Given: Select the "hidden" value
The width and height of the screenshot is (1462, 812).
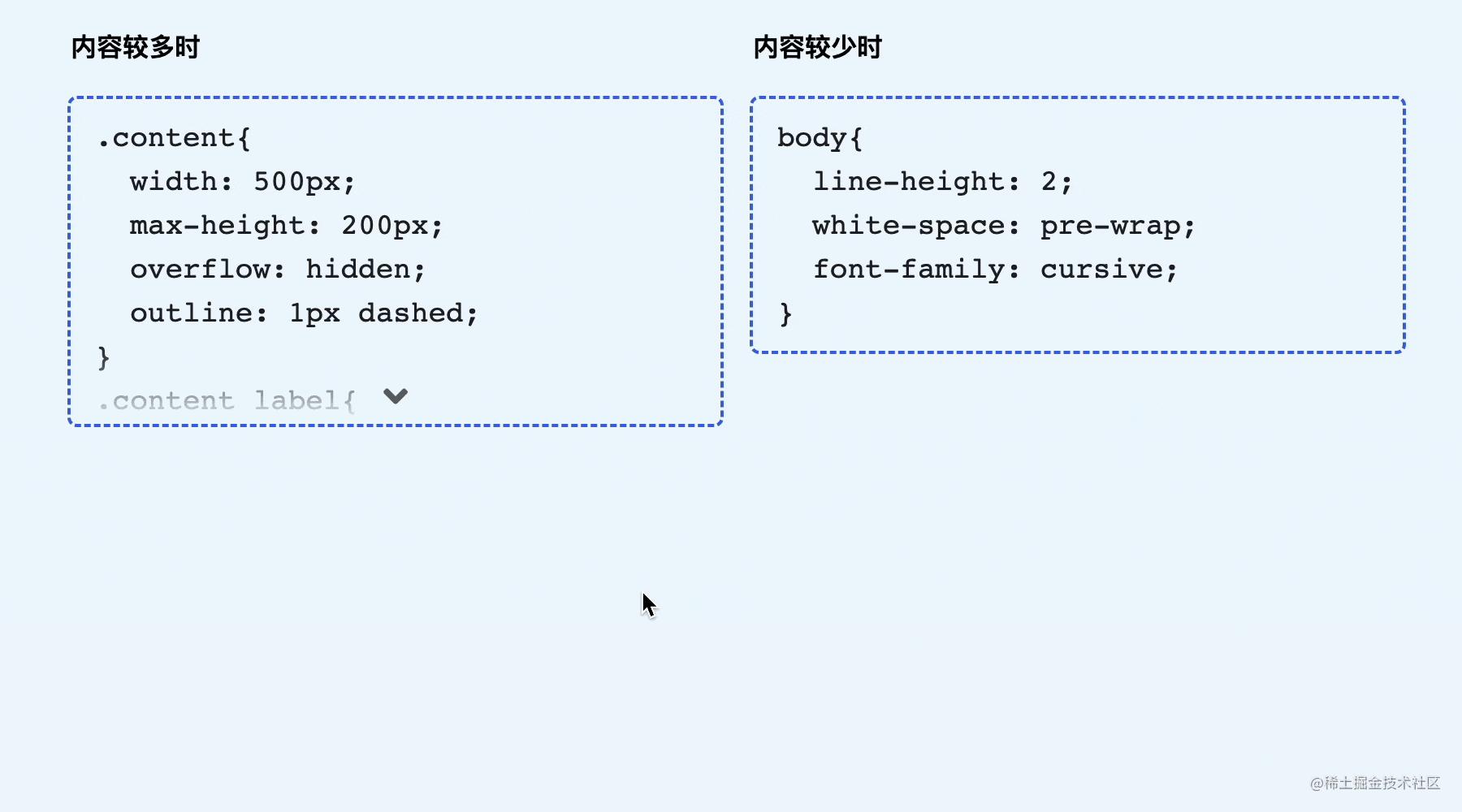Looking at the screenshot, I should click(358, 269).
